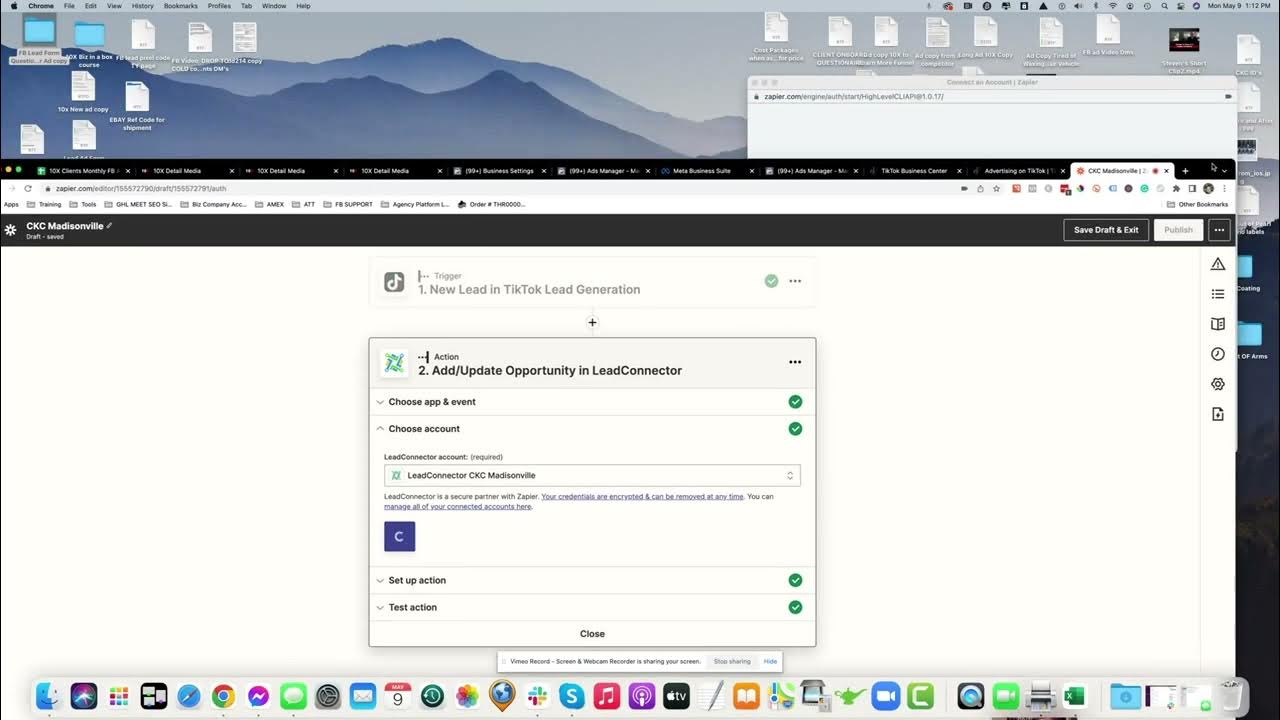Click the export file sidebar icon

pos(1218,414)
